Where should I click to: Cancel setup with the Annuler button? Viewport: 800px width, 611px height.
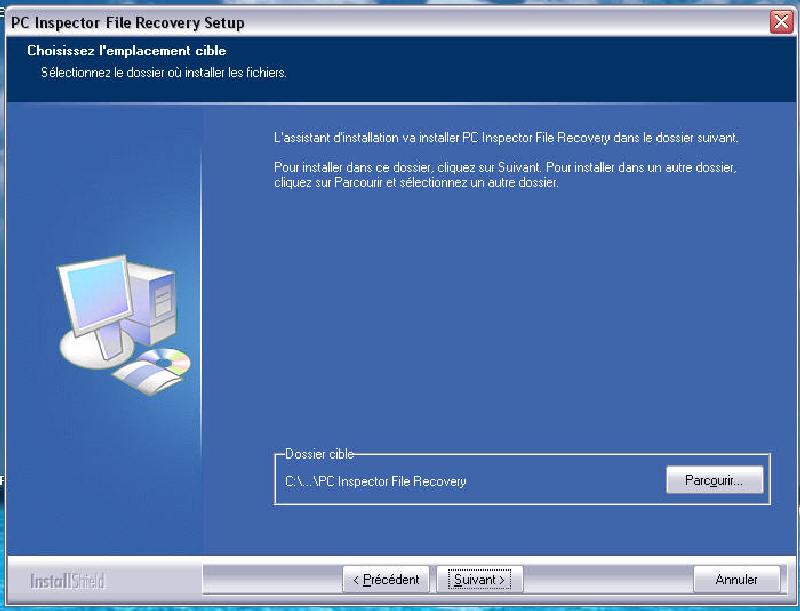pos(737,579)
